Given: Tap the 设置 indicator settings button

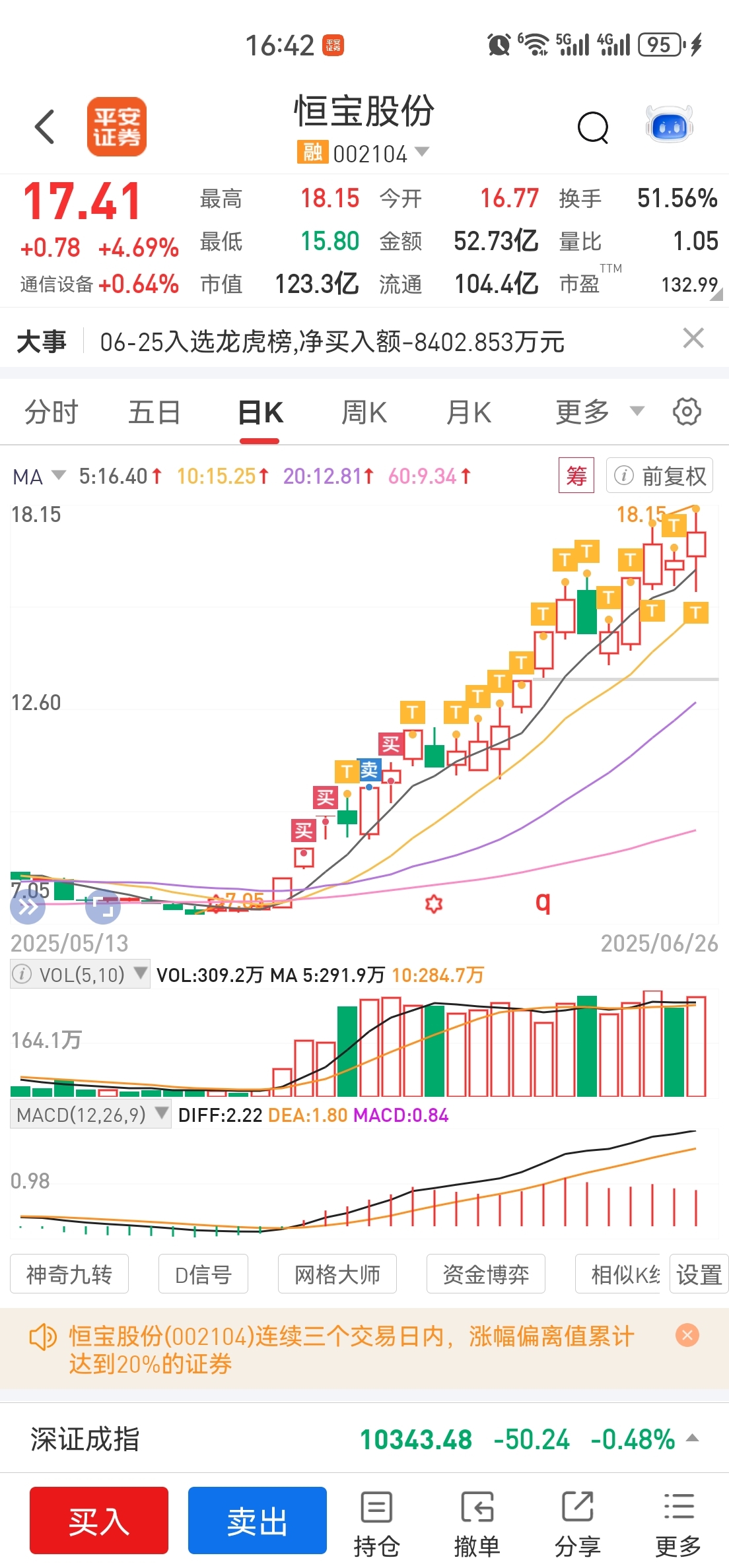Looking at the screenshot, I should [x=699, y=1274].
